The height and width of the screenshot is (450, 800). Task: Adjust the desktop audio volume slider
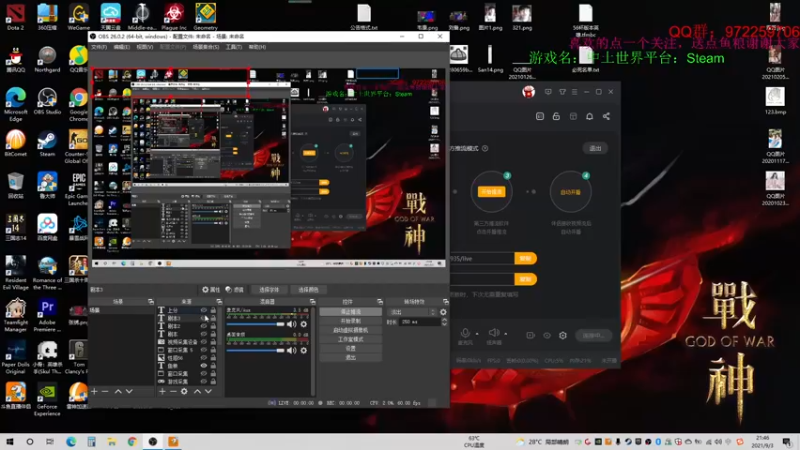tap(255, 351)
